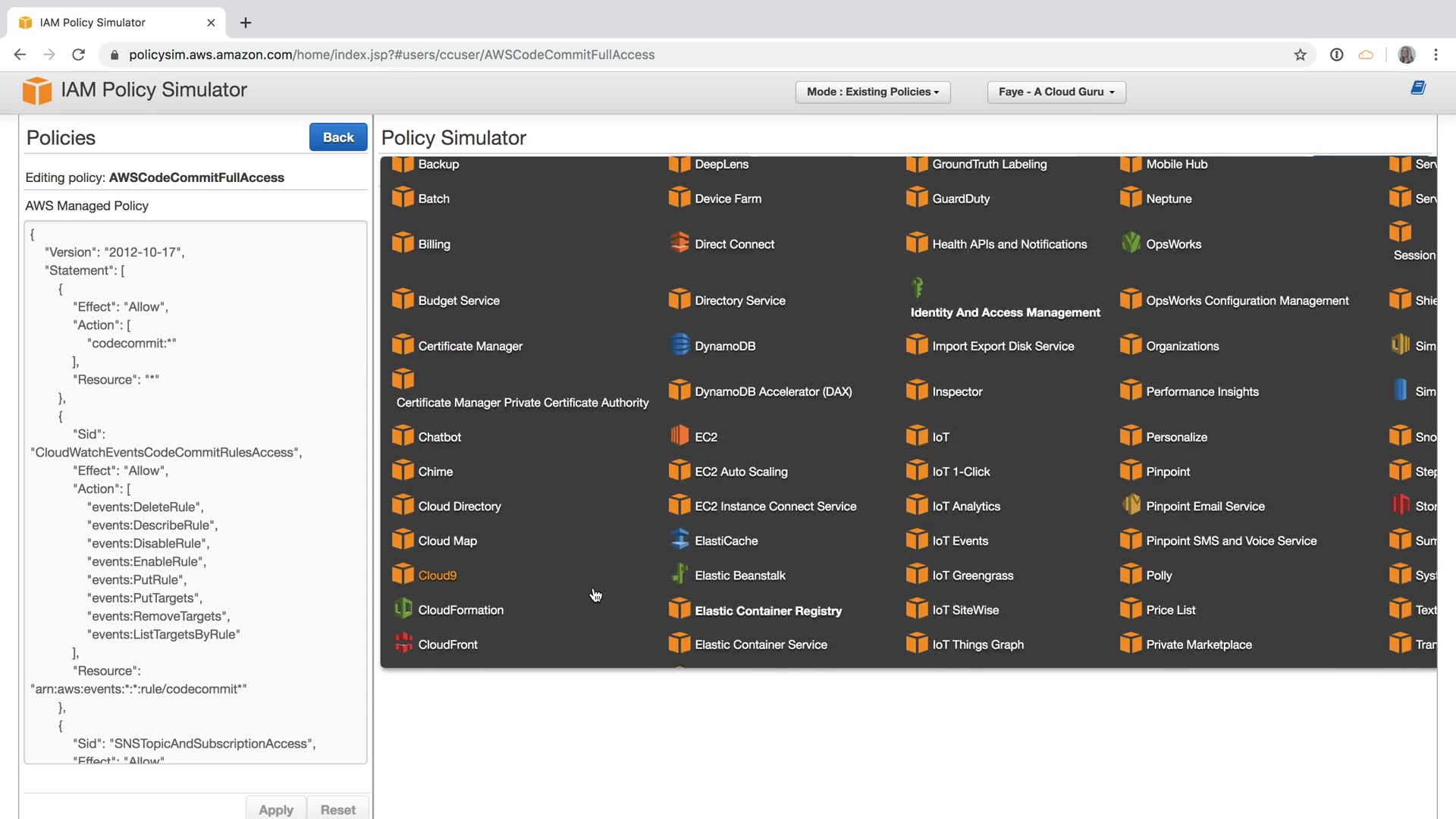Select the EC2 service icon
The height and width of the screenshot is (819, 1456).
click(679, 436)
